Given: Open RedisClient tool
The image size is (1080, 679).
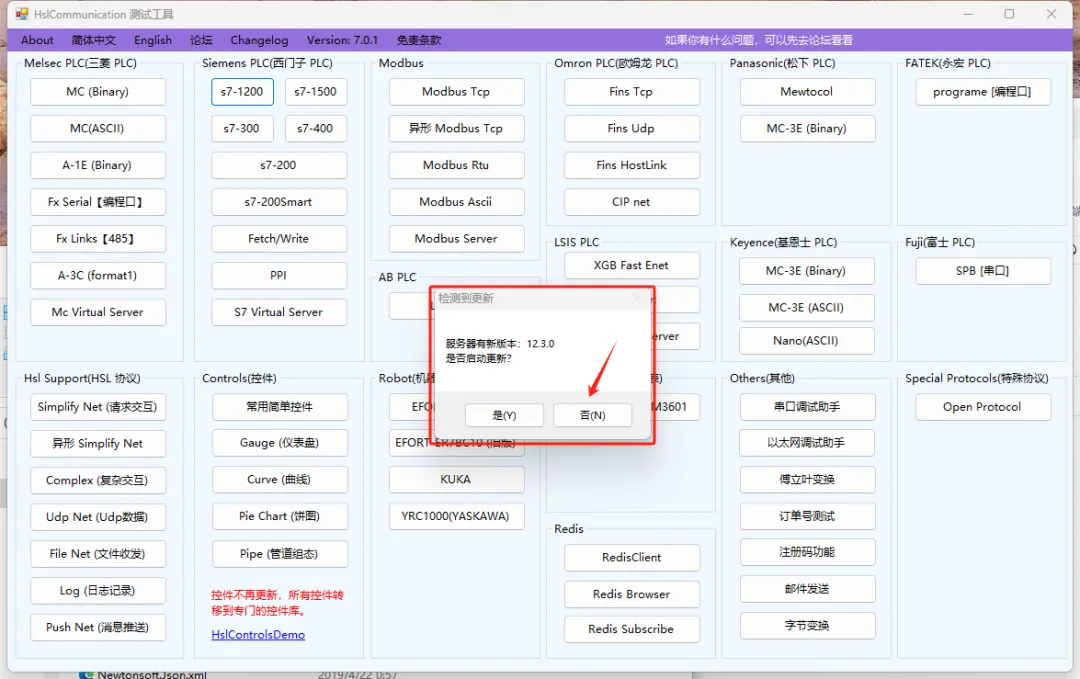Looking at the screenshot, I should pos(632,558).
